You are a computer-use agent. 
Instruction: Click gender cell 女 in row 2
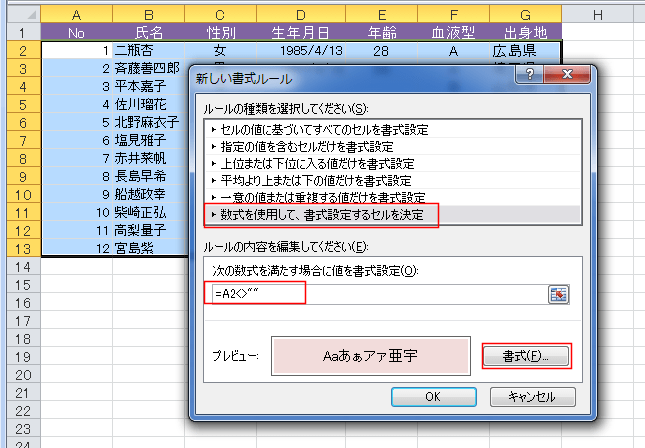tap(220, 50)
